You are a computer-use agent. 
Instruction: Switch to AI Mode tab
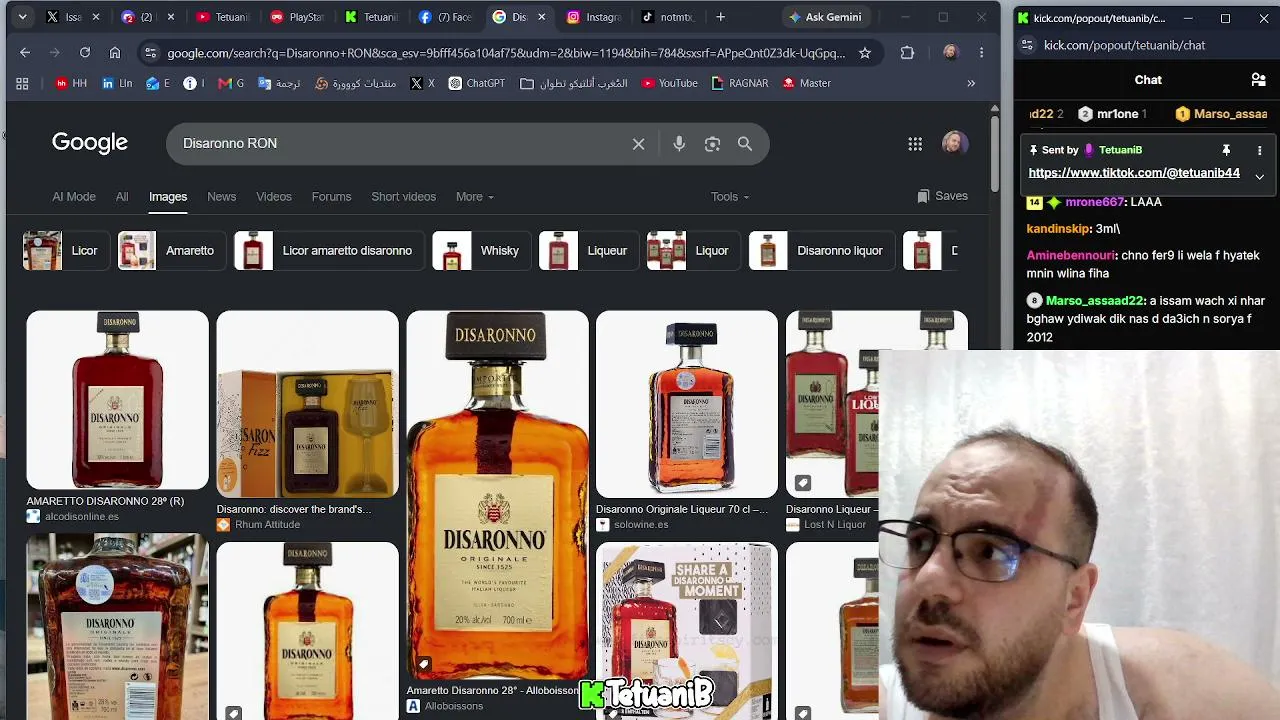click(x=74, y=197)
